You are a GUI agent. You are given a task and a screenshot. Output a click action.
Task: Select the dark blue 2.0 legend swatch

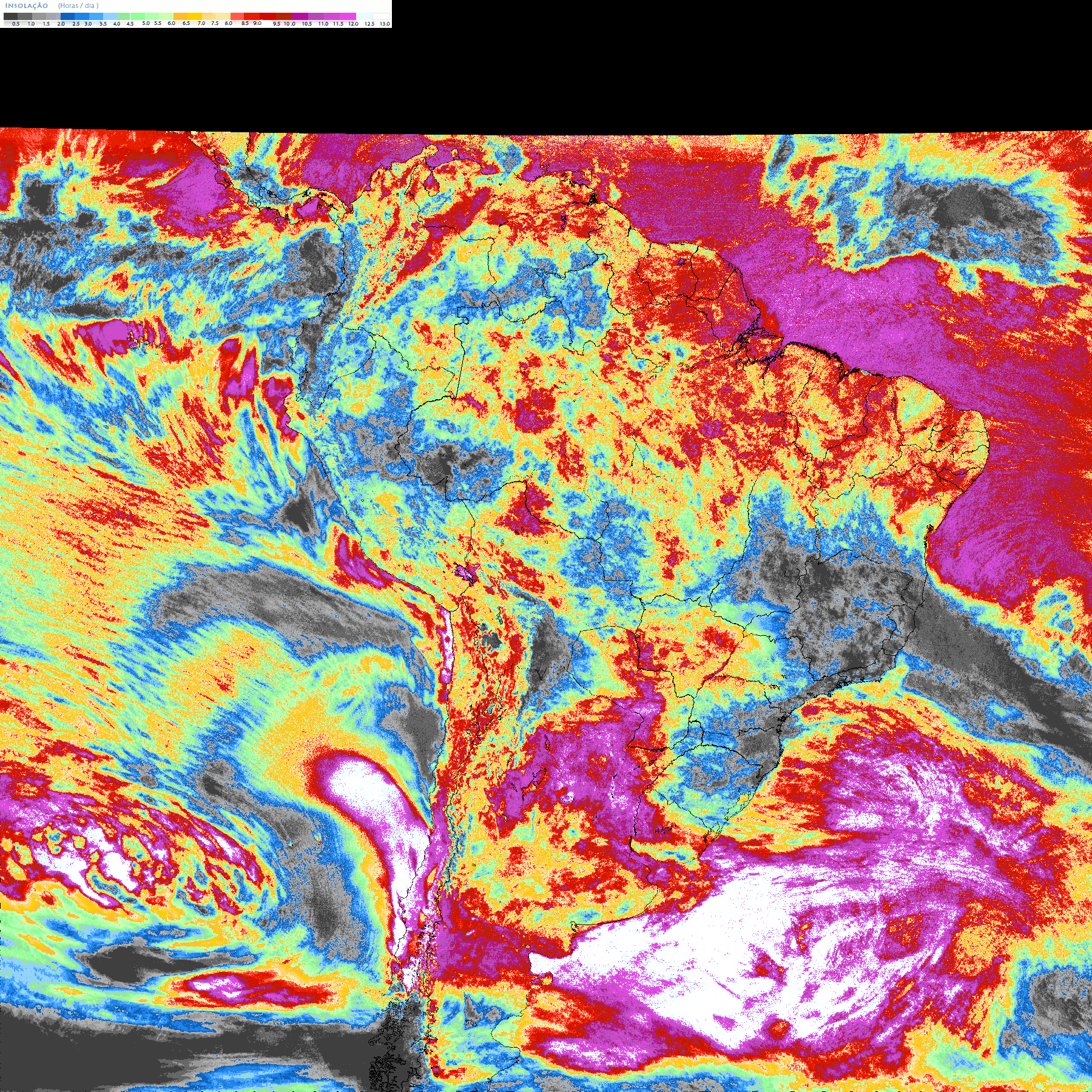pyautogui.click(x=67, y=16)
